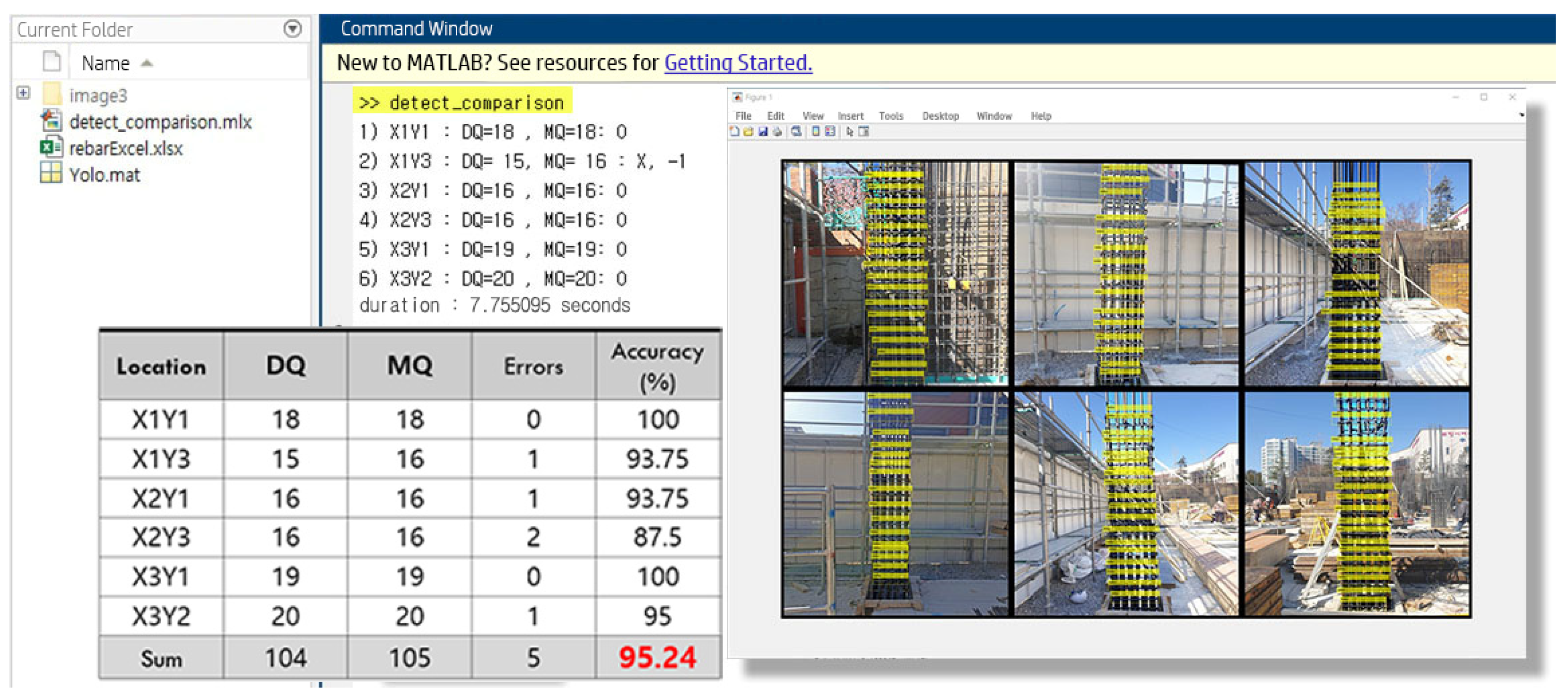The image size is (1568, 698).
Task: Open the Insert menu in Figure 1
Action: 850,115
